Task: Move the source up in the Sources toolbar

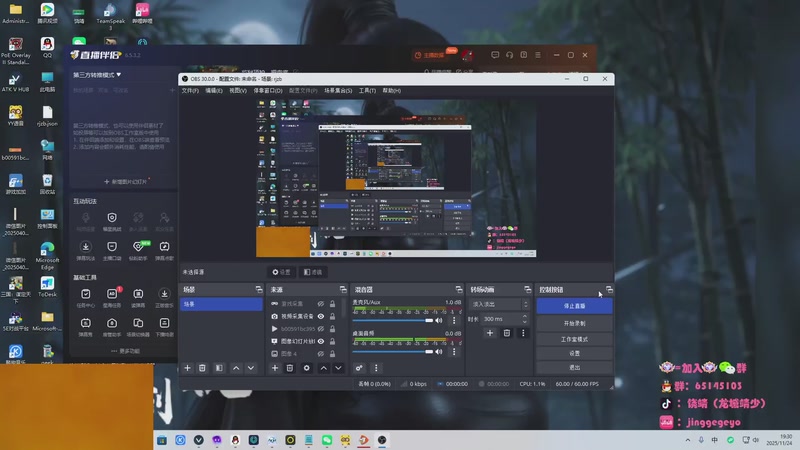Action: (x=323, y=368)
